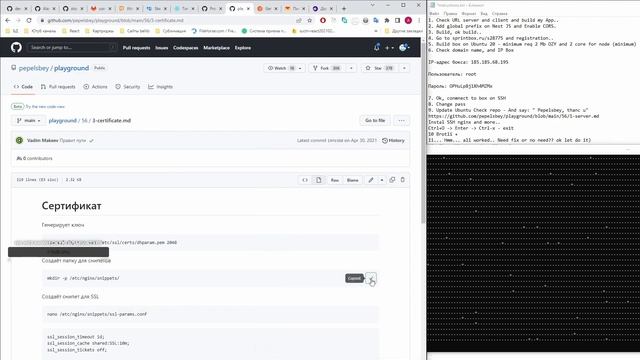640x360 pixels.
Task: Open Pull requests in the GitHub header
Action: [136, 48]
